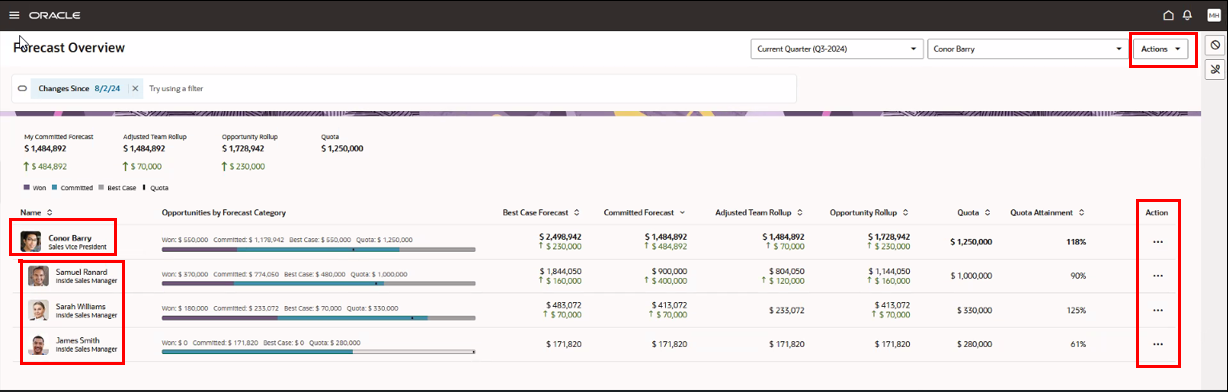Click Conor Barry's profile photo

(x=31, y=241)
